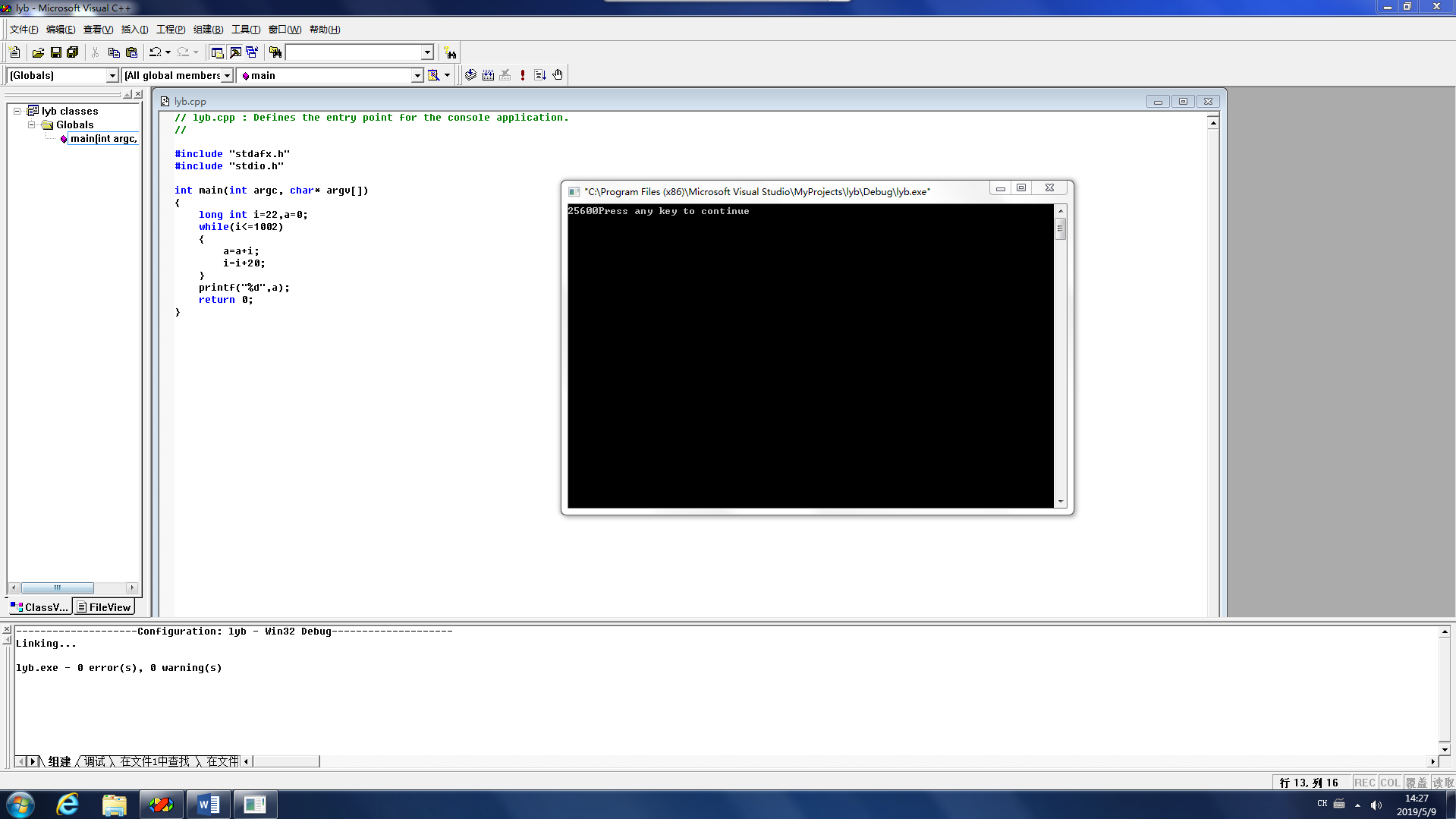Click the Stop Build icon
Viewport: 1456px width, 819px height.
click(505, 75)
